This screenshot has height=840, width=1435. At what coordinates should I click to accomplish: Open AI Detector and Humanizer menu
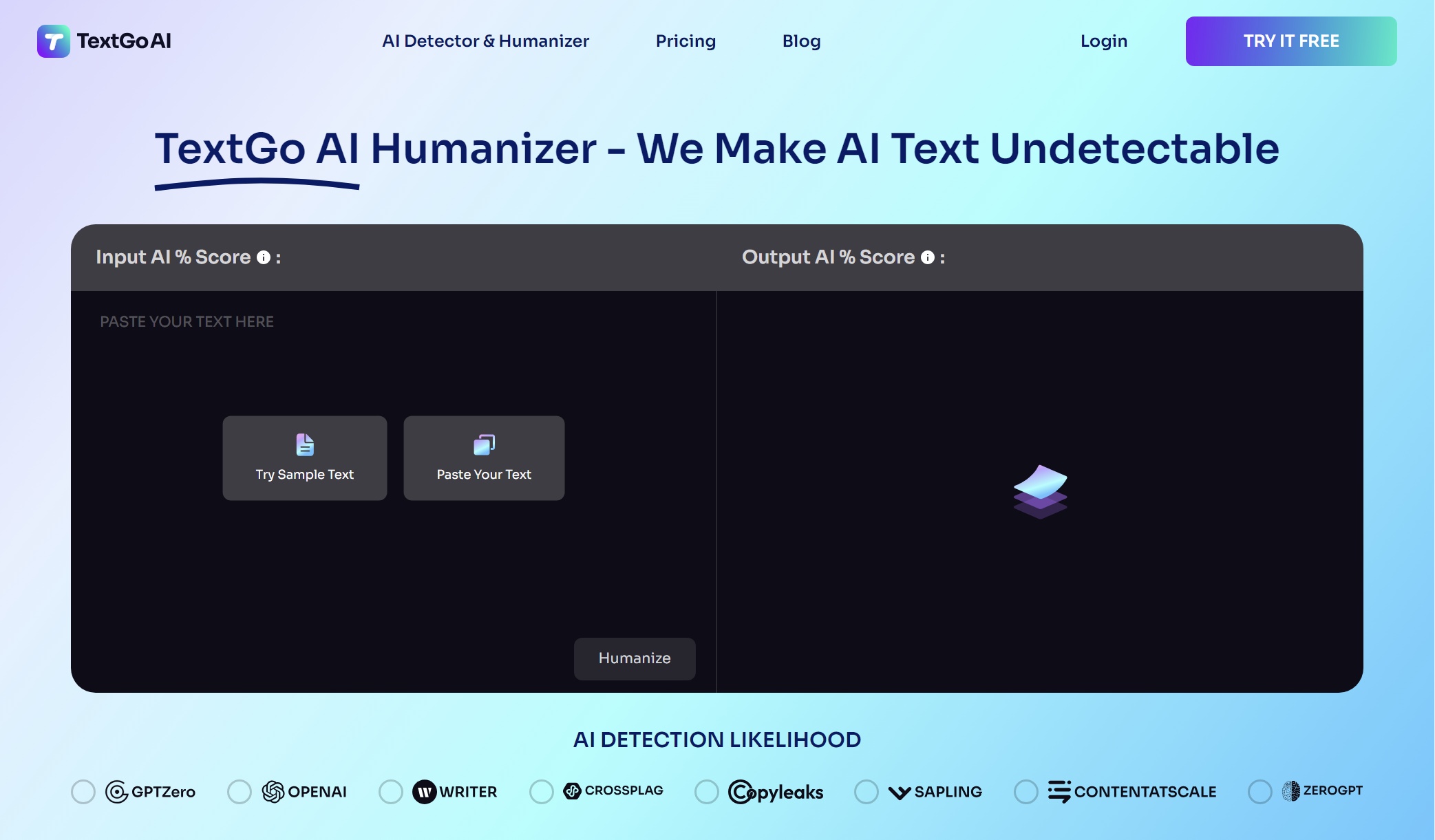486,40
